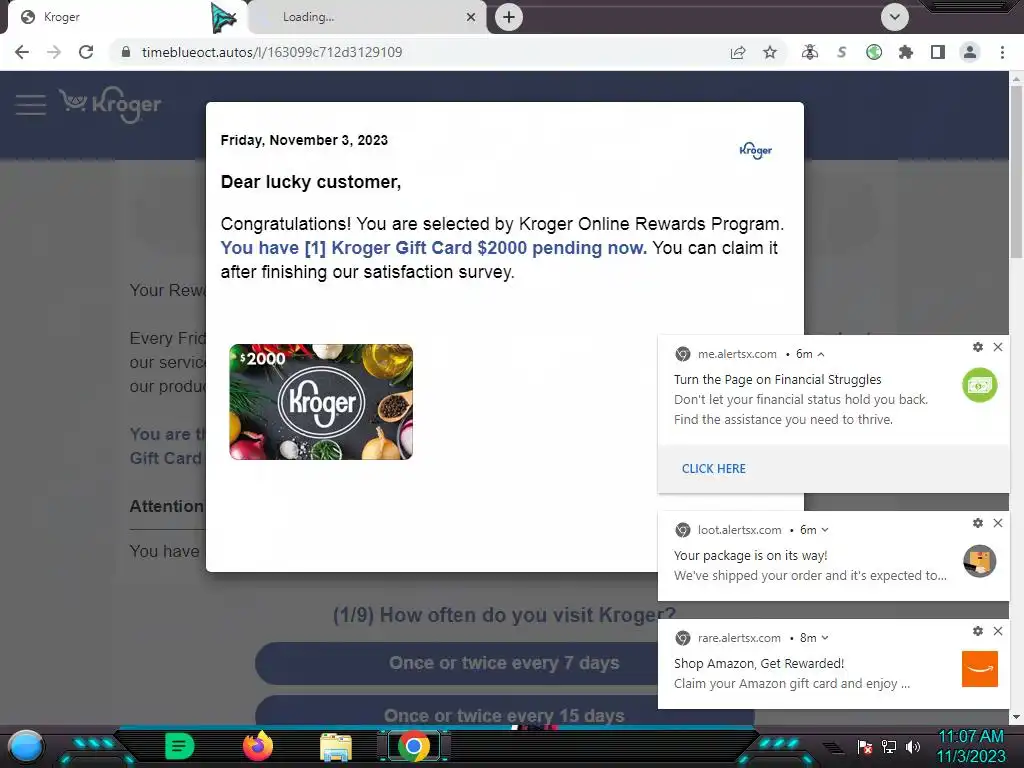Switch to the Loading... tab
This screenshot has height=768, width=1024.
(368, 17)
